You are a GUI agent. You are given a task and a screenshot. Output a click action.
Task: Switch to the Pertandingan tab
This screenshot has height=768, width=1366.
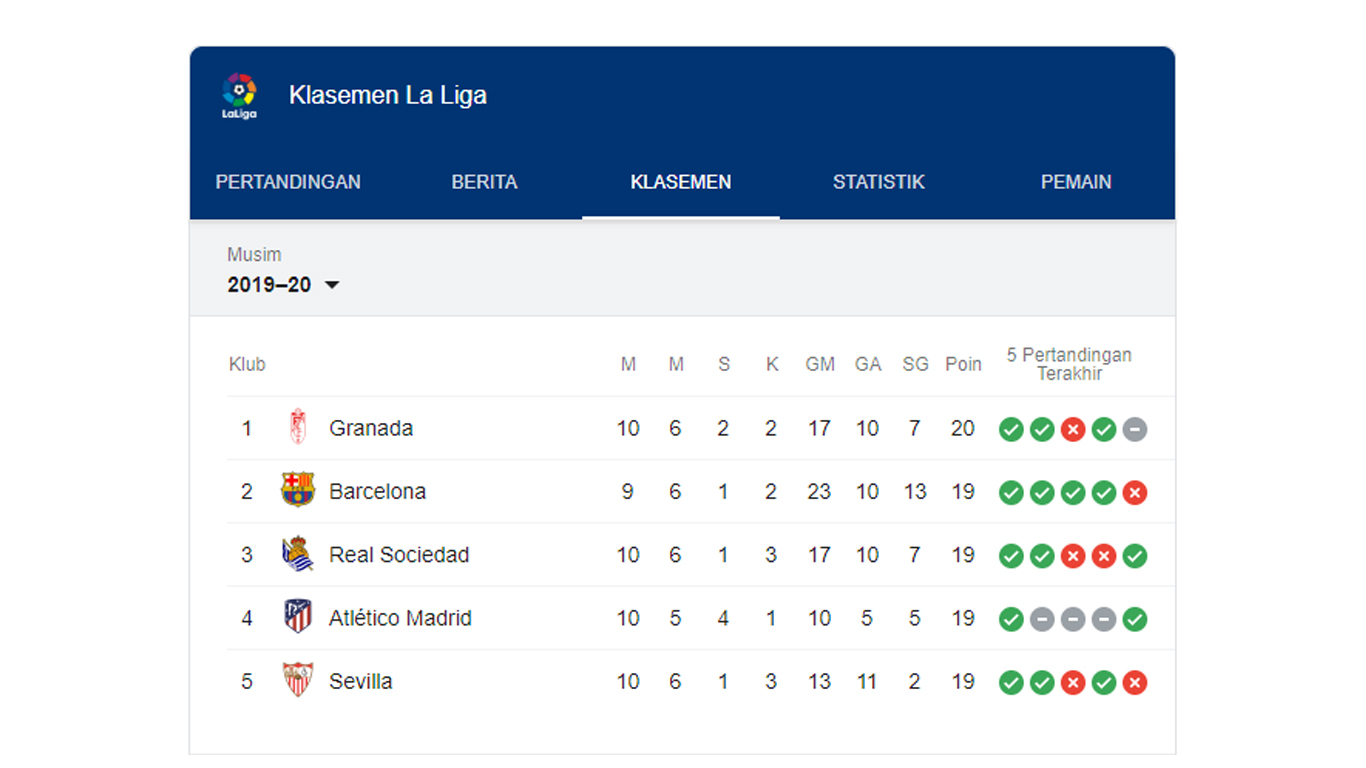pyautogui.click(x=288, y=182)
